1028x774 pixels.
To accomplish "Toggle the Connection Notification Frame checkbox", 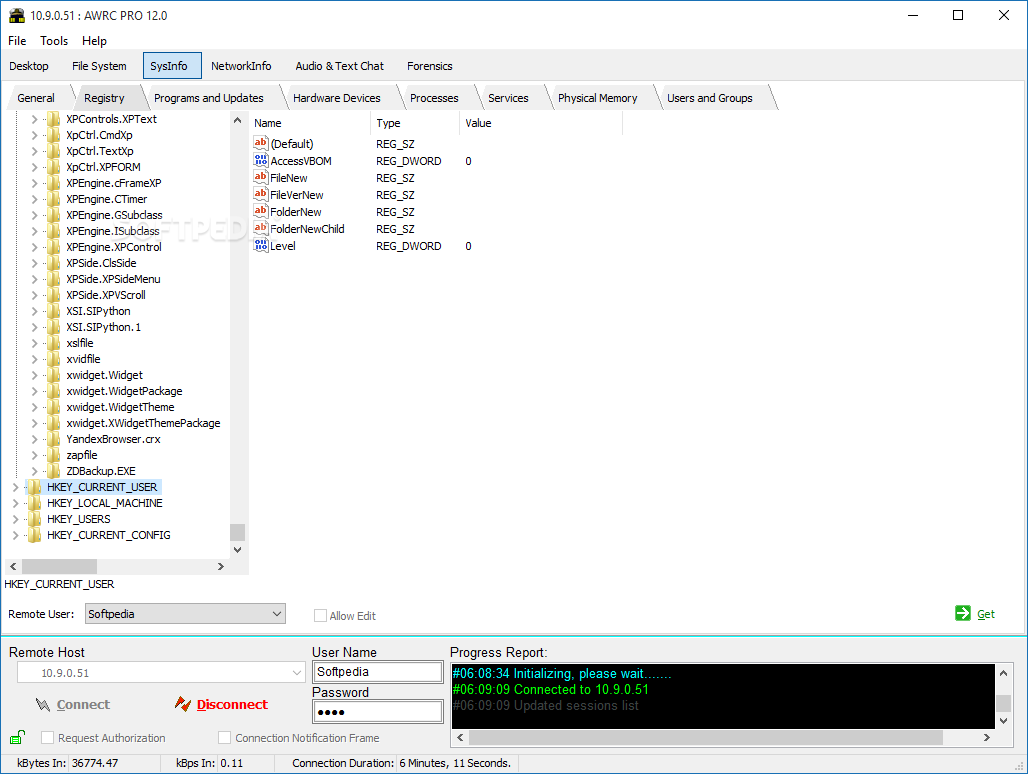I will tap(224, 737).
